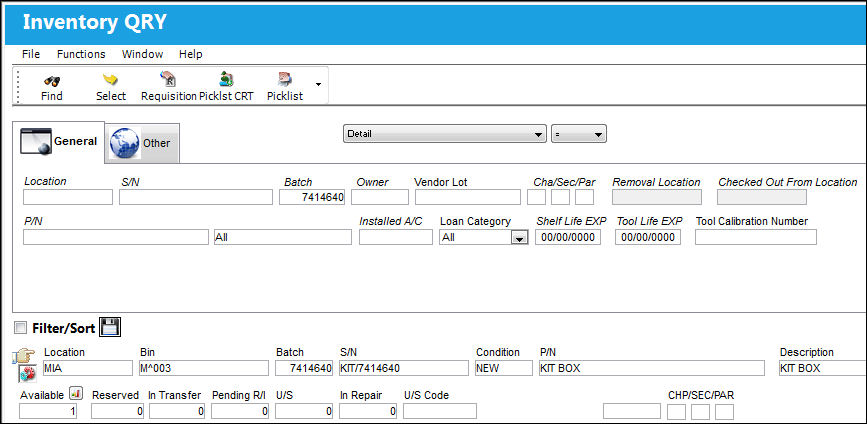Expand toolbar overflow arrow after Picklist

[x=318, y=85]
